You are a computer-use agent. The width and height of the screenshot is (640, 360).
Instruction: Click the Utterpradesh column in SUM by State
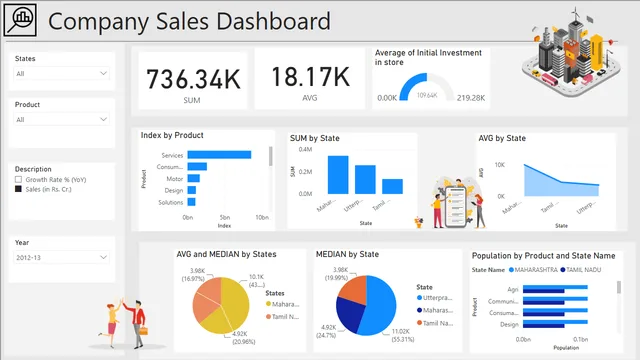365,180
